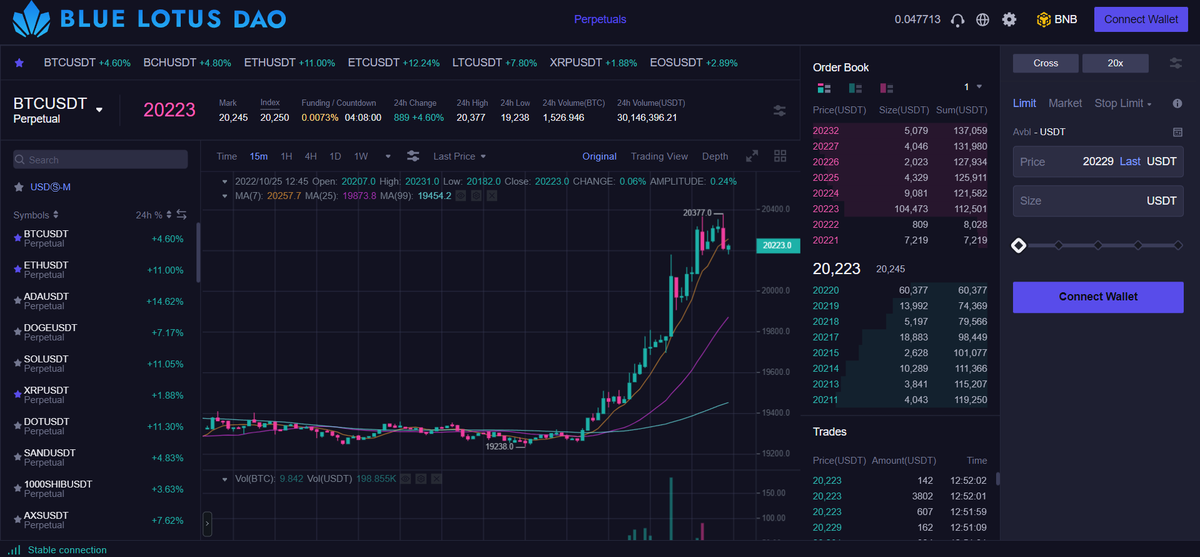Click Connect Wallet in order panel
Image resolution: width=1200 pixels, height=557 pixels.
[x=1098, y=296]
